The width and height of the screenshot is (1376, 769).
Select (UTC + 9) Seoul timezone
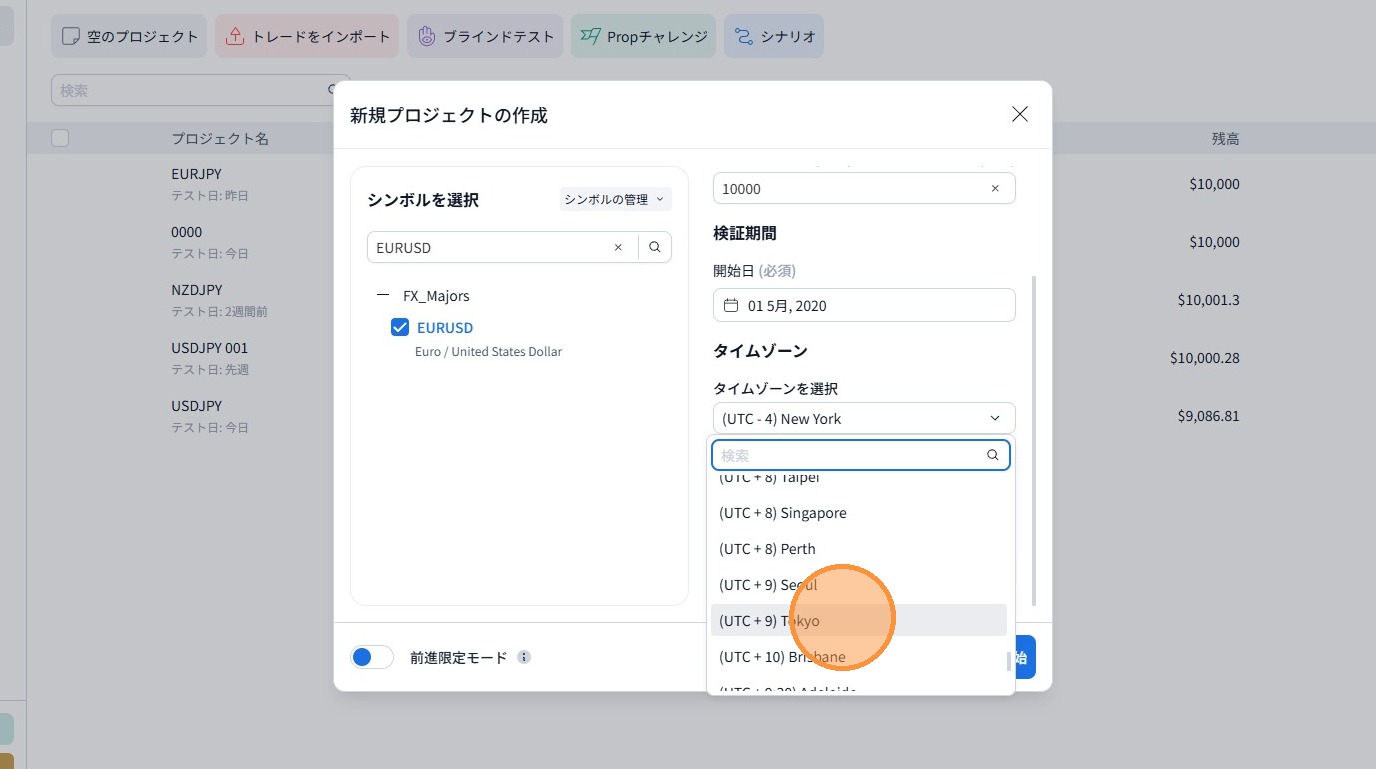point(859,585)
